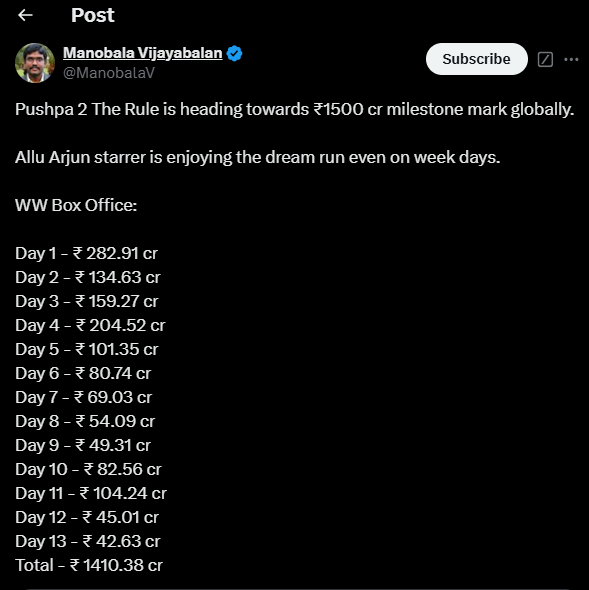
Task: Click the Day 7 ₹ 69.03 cr line
Action: click(x=83, y=398)
